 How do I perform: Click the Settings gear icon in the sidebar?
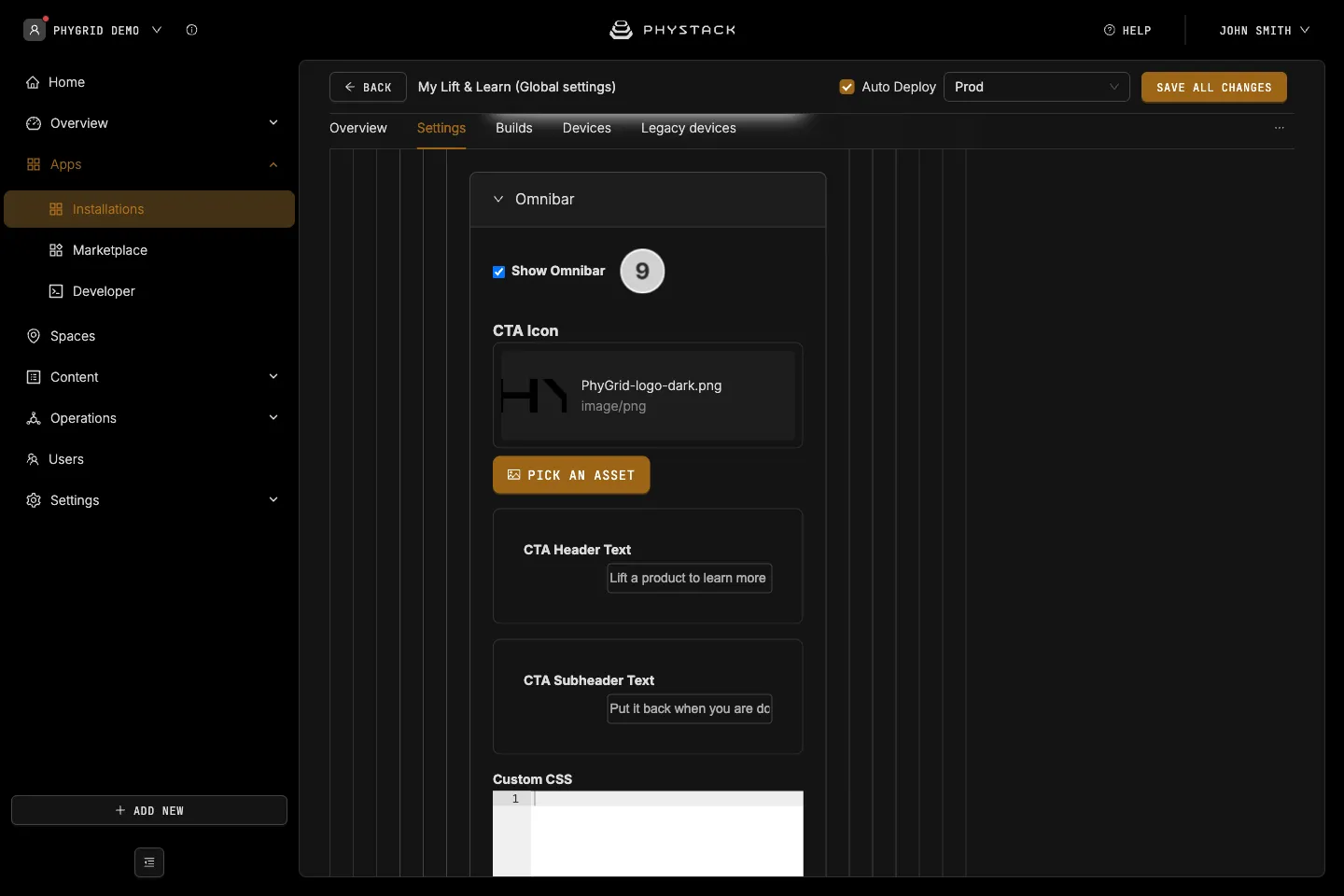34,500
